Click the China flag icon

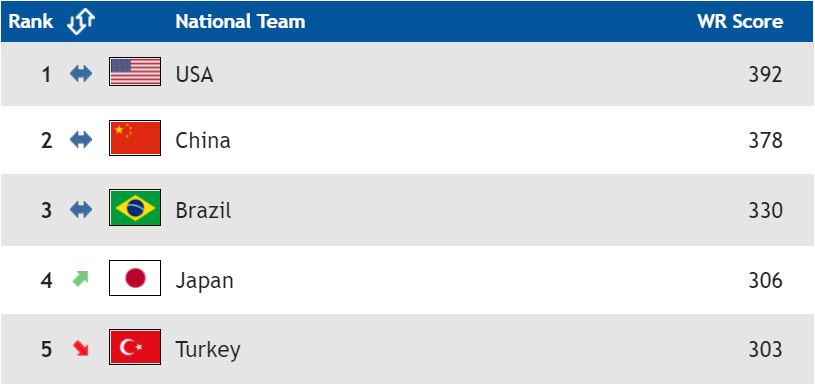pyautogui.click(x=135, y=138)
